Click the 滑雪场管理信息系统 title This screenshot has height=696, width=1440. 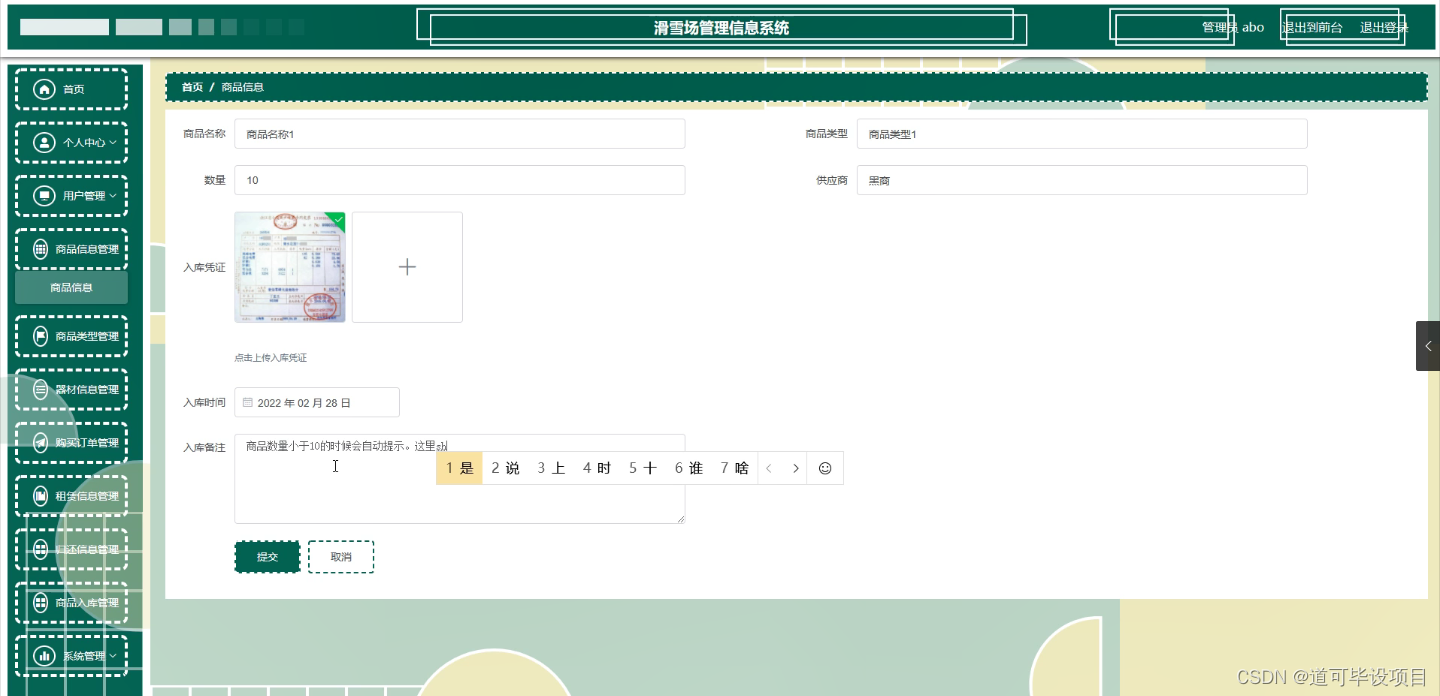(721, 28)
